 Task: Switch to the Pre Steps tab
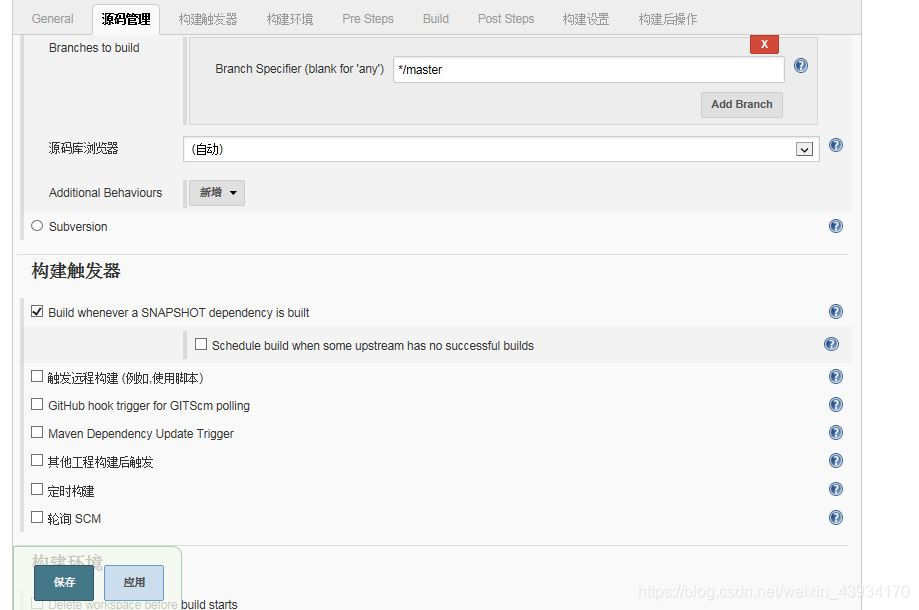368,19
